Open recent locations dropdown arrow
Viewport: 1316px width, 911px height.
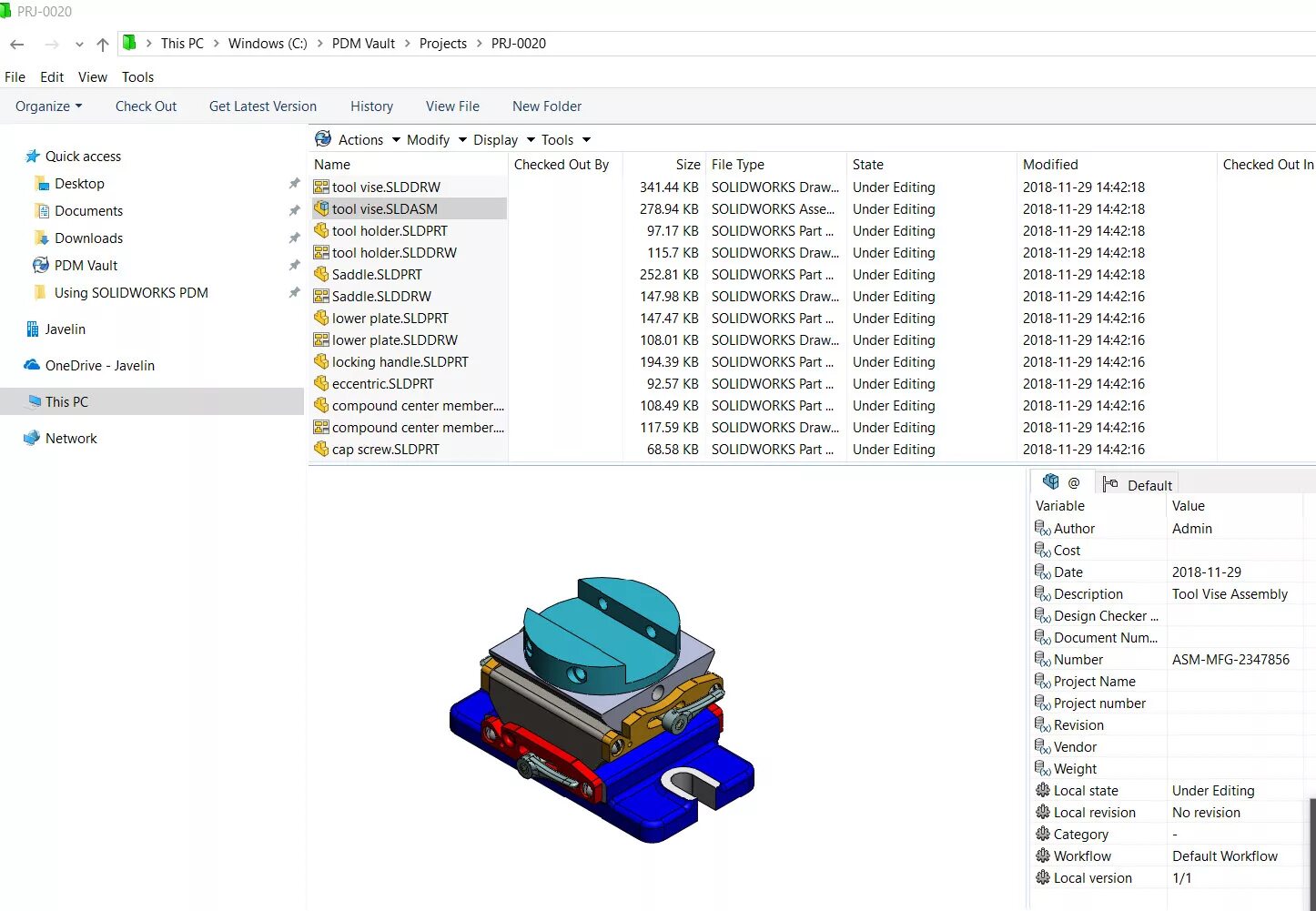tap(79, 44)
